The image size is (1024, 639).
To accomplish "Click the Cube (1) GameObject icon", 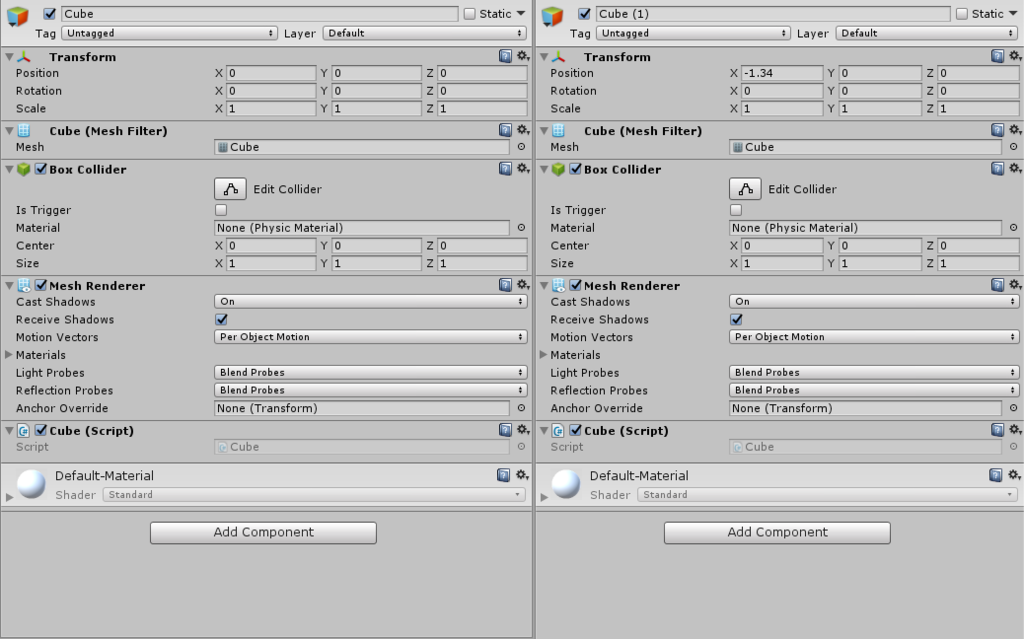I will [552, 16].
